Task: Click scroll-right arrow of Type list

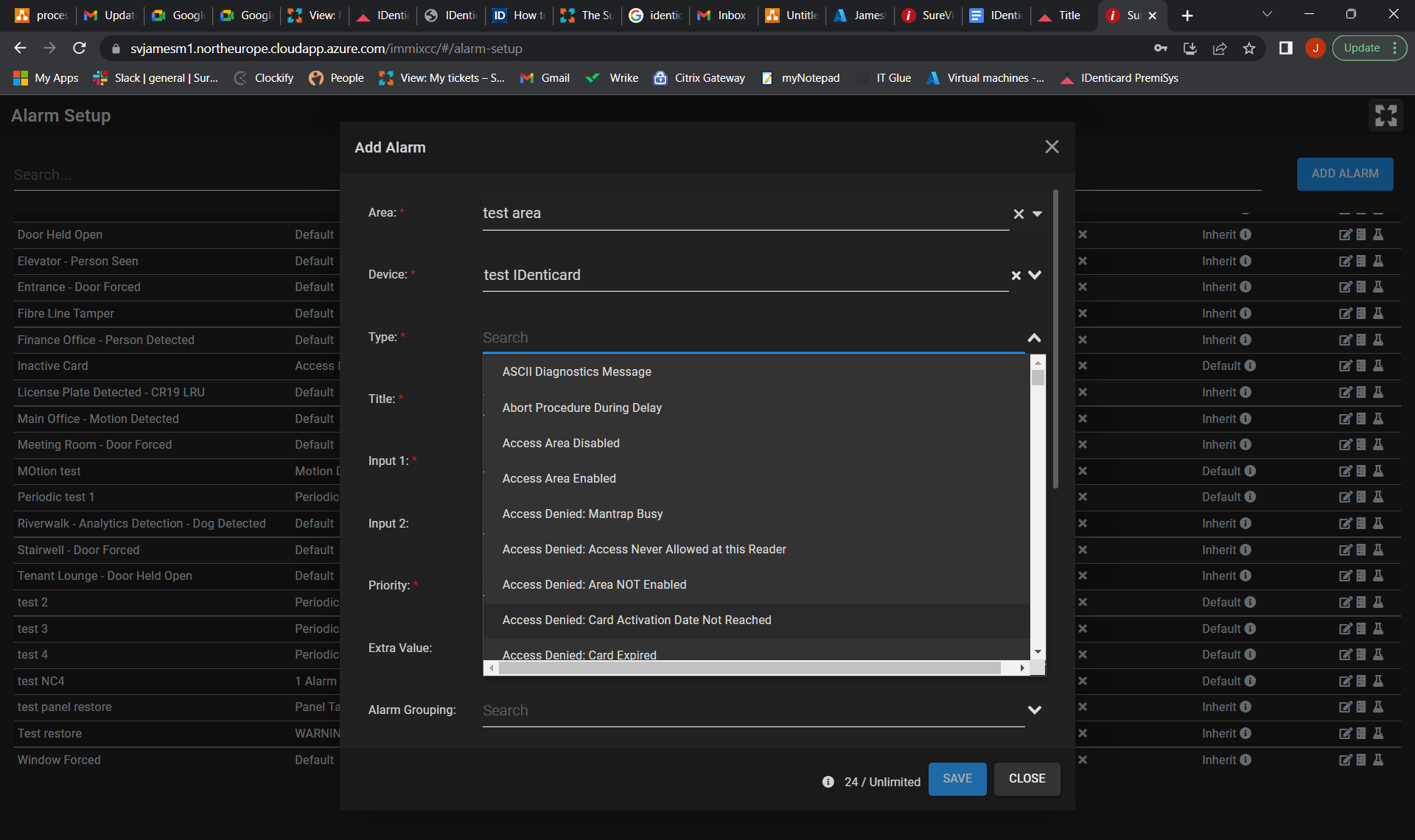Action: pos(1022,668)
